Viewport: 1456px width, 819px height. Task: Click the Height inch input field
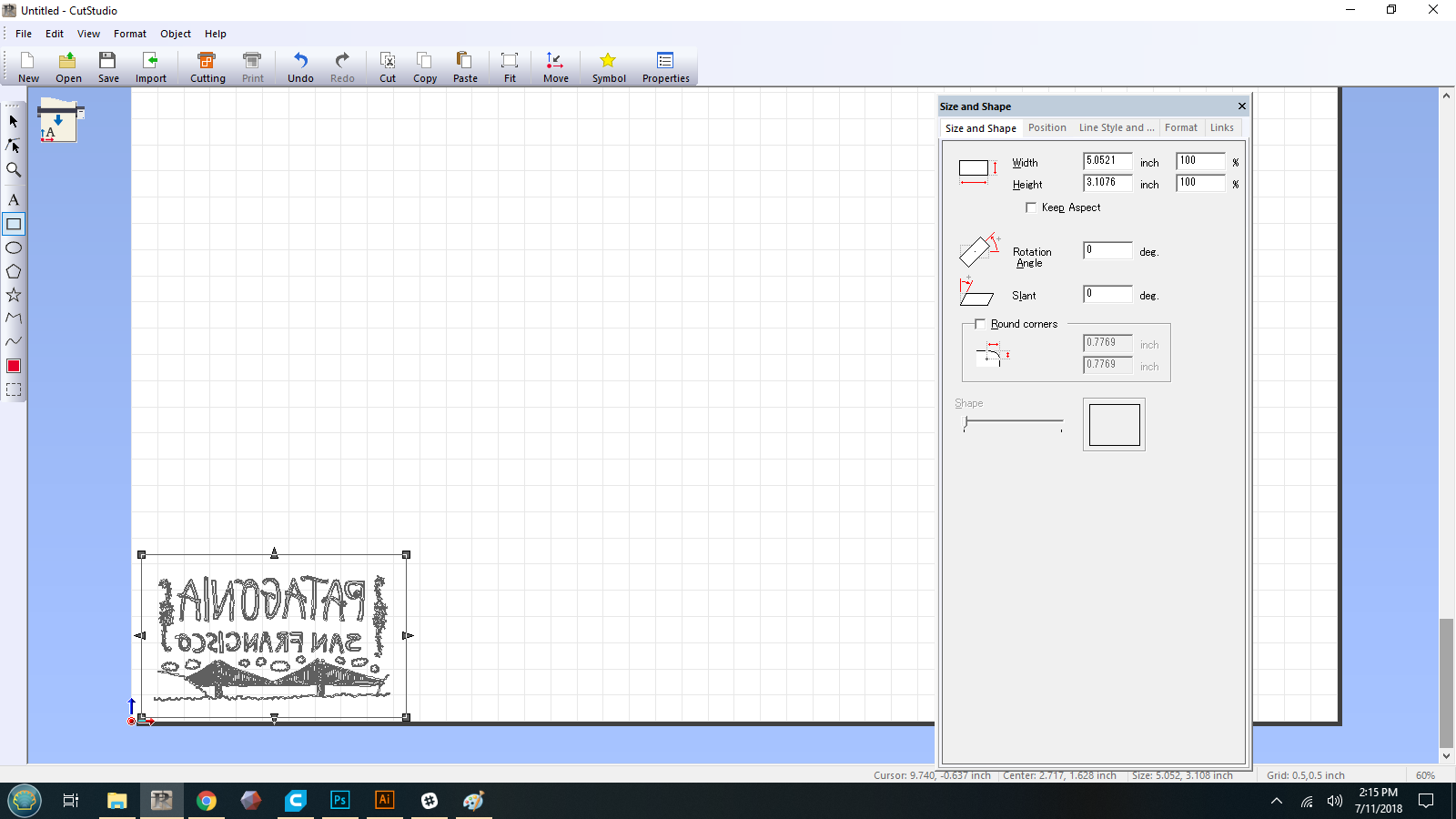1107,183
